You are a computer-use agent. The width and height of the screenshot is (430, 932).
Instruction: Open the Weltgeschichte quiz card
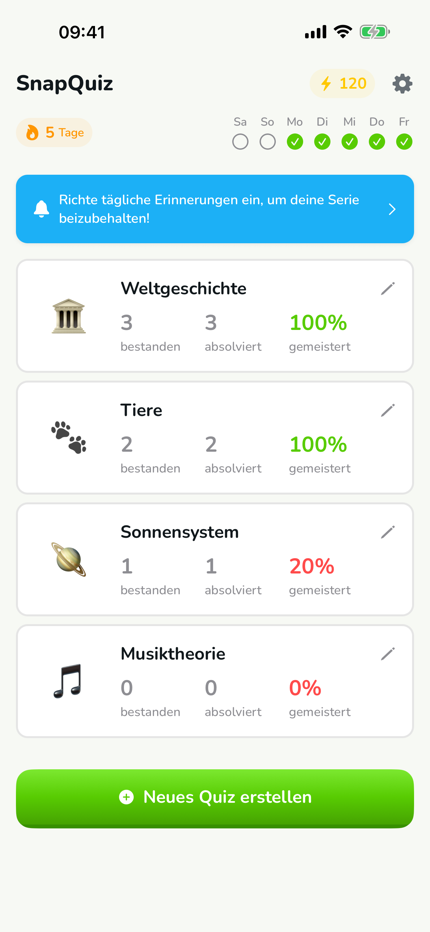pos(215,316)
